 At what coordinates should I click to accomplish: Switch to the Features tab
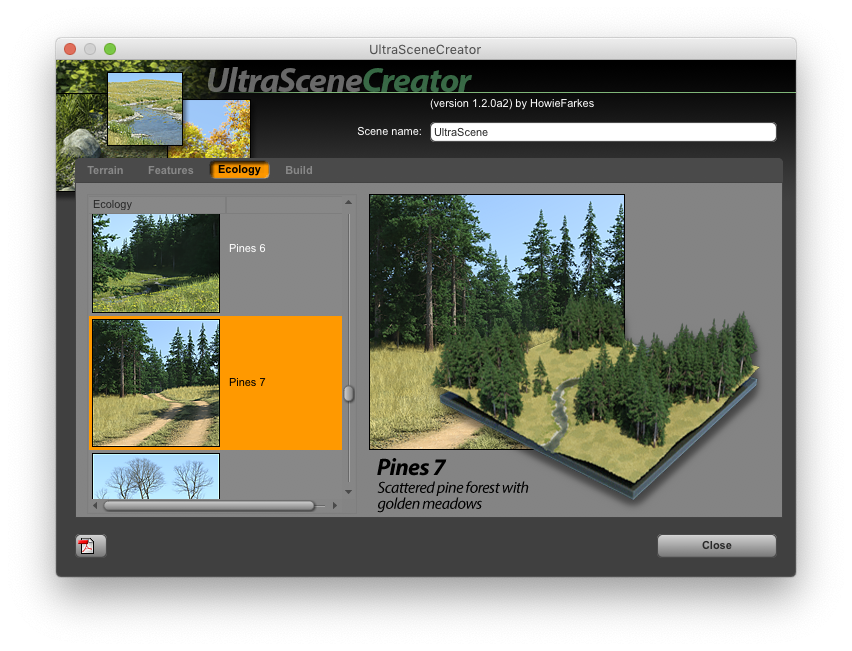point(171,170)
